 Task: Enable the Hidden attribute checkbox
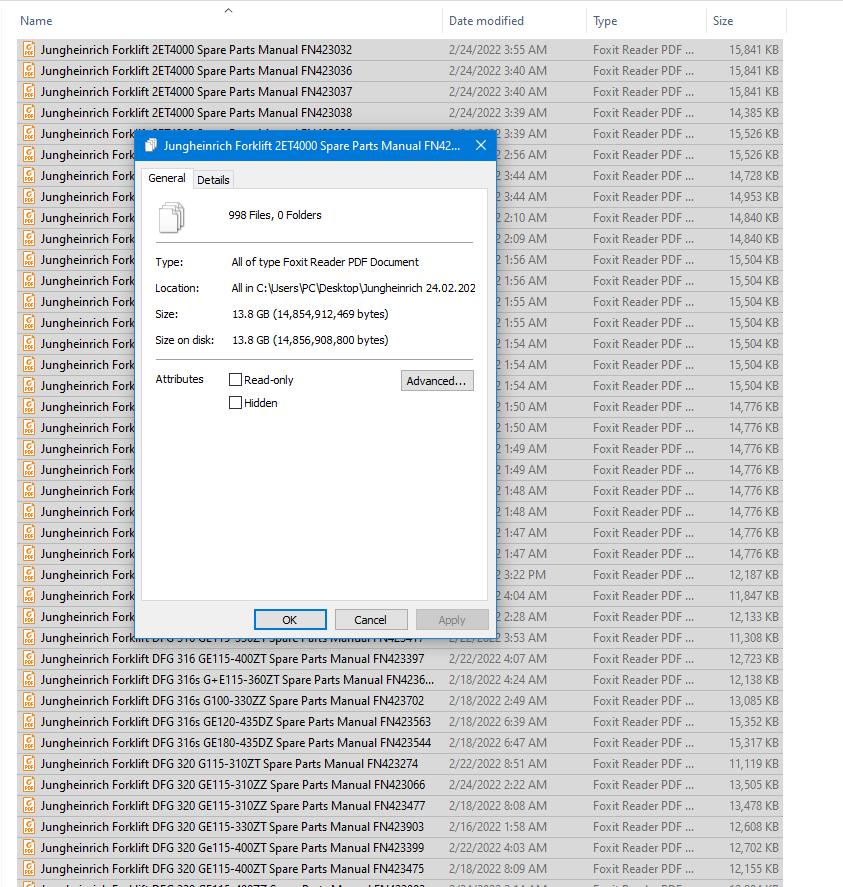[x=235, y=403]
